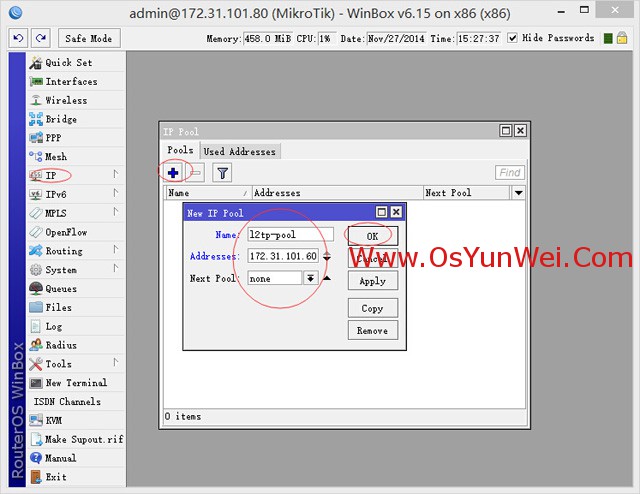Click Make Supout.rif

coord(76,439)
